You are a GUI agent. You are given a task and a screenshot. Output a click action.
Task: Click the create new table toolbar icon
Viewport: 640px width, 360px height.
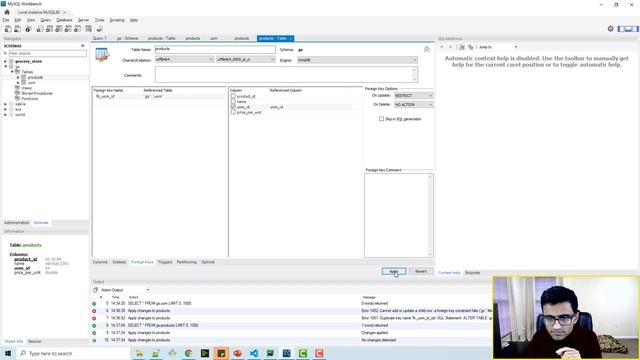tap(49, 29)
